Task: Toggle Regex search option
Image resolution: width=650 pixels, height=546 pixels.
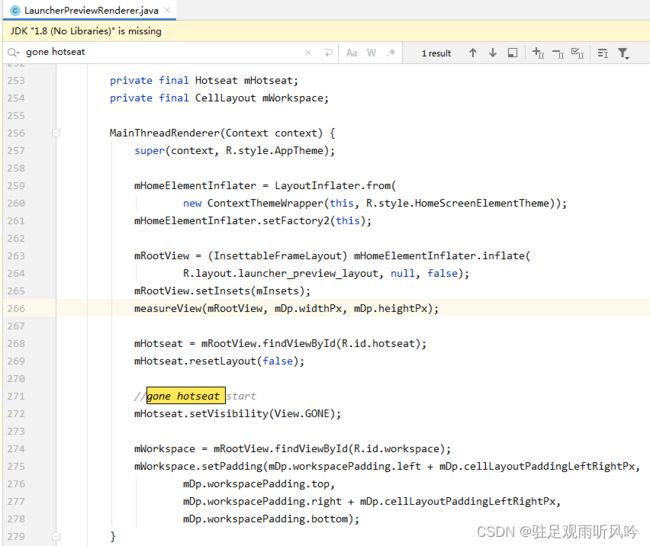Action: 391,53
